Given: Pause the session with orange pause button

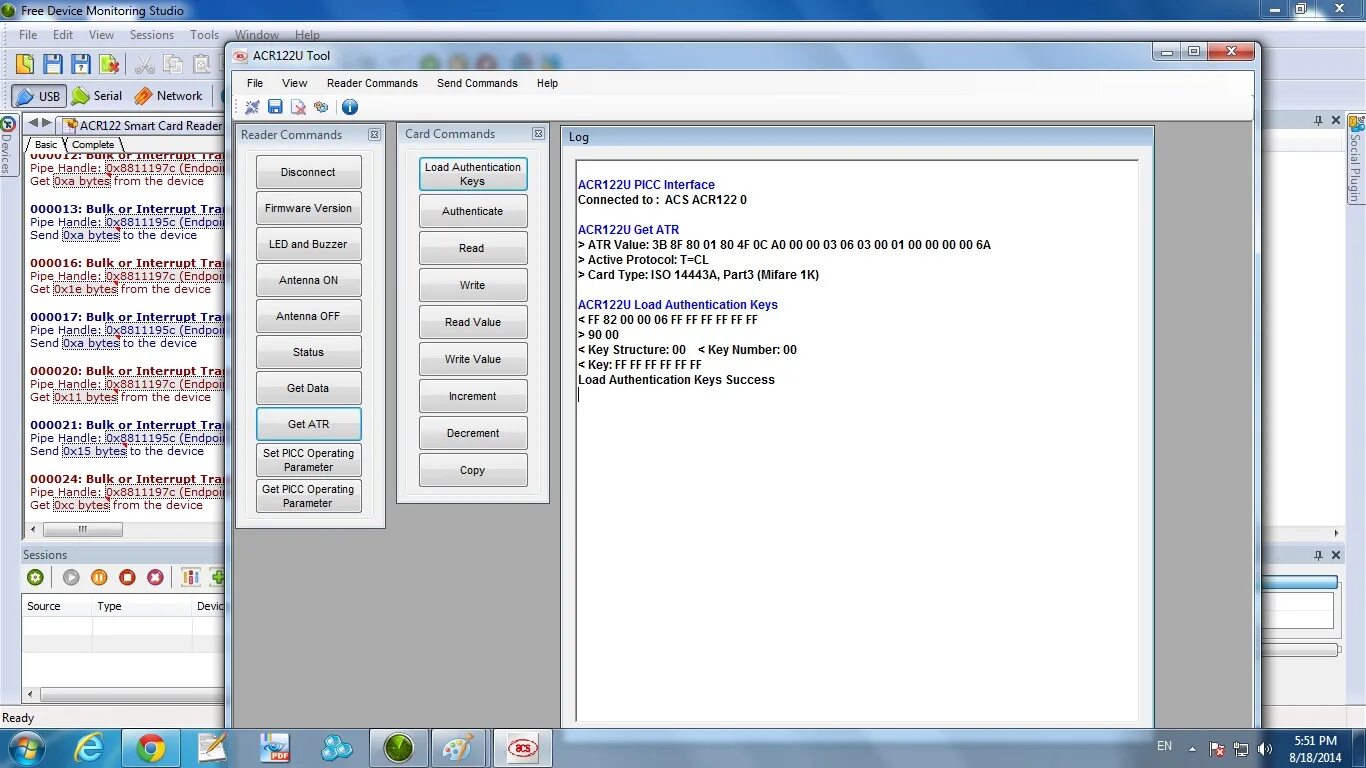Looking at the screenshot, I should tap(99, 577).
